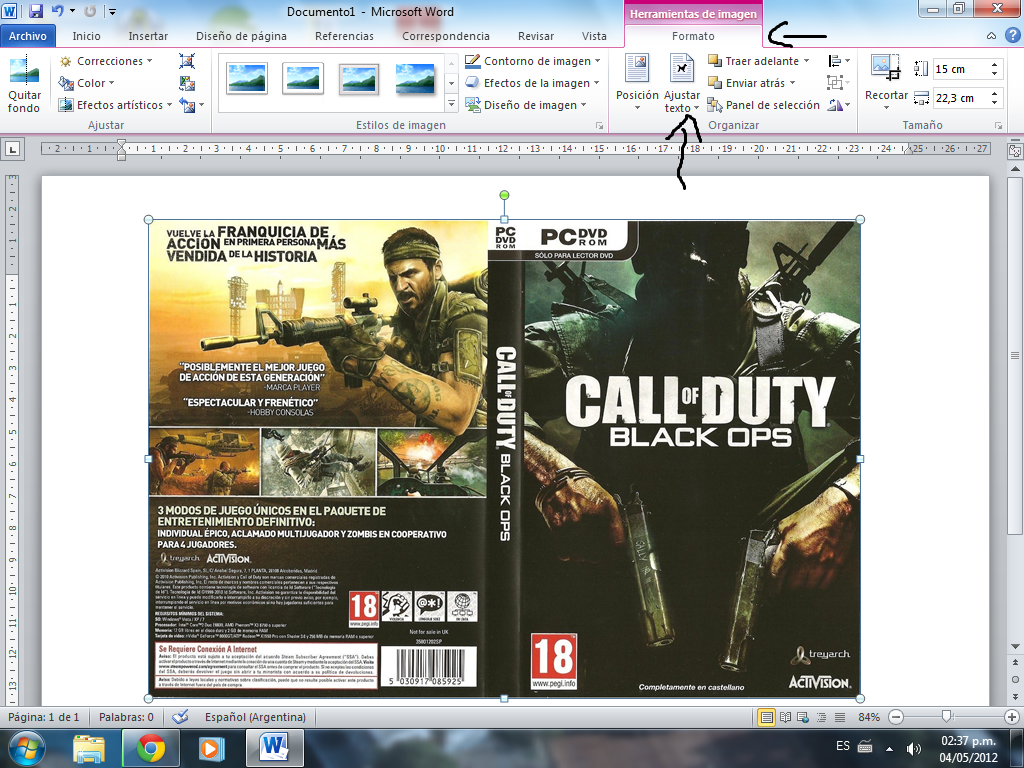Expand the picture styles gallery More button

[x=451, y=104]
